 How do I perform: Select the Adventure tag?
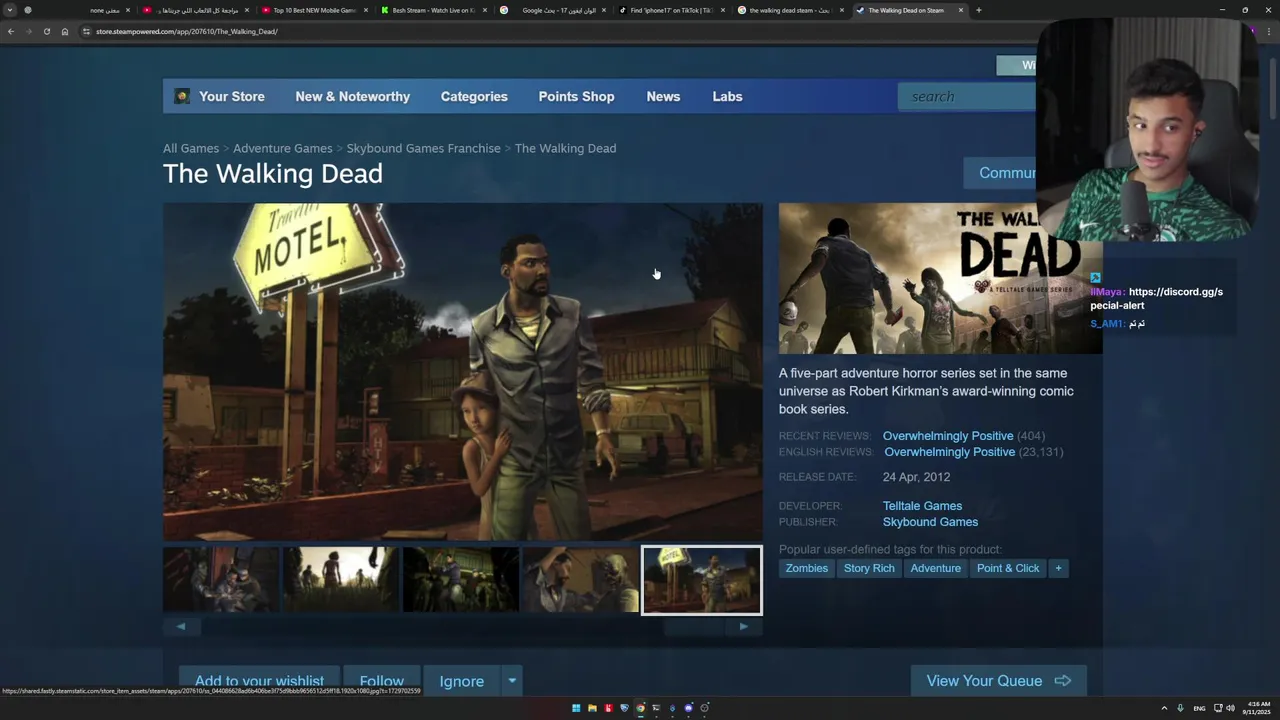tap(935, 568)
